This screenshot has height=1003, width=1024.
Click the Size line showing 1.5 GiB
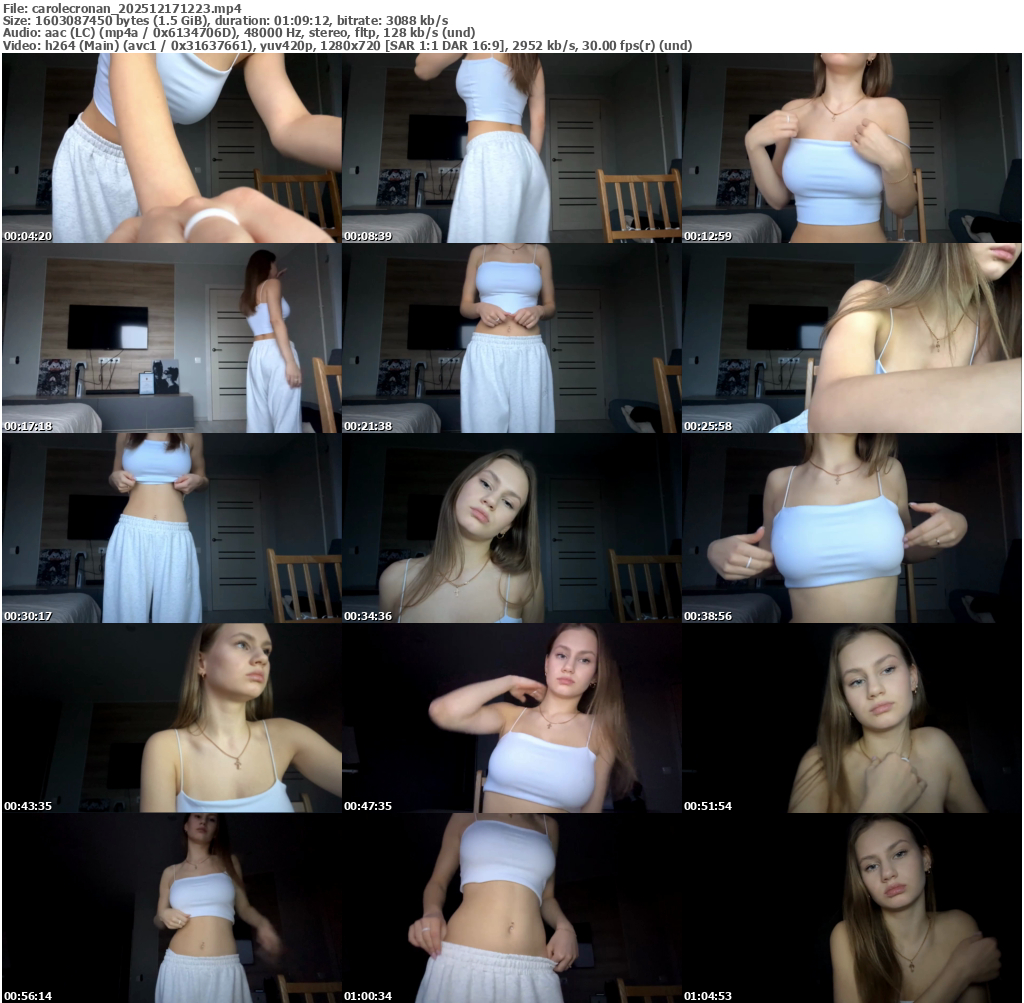[x=225, y=20]
